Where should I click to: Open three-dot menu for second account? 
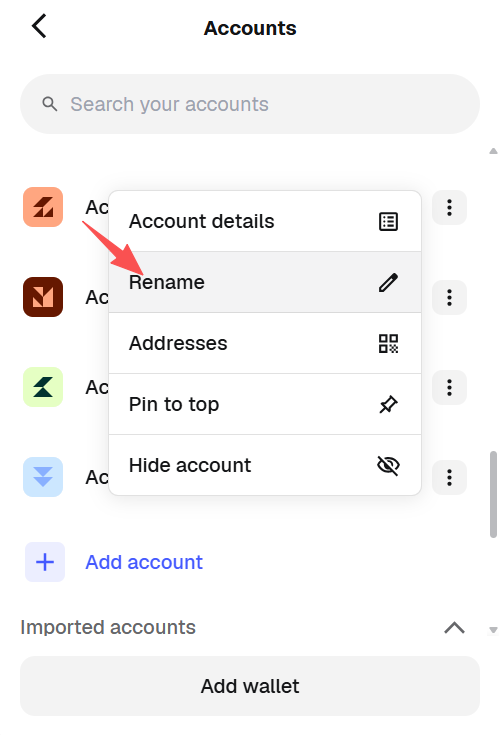click(449, 298)
